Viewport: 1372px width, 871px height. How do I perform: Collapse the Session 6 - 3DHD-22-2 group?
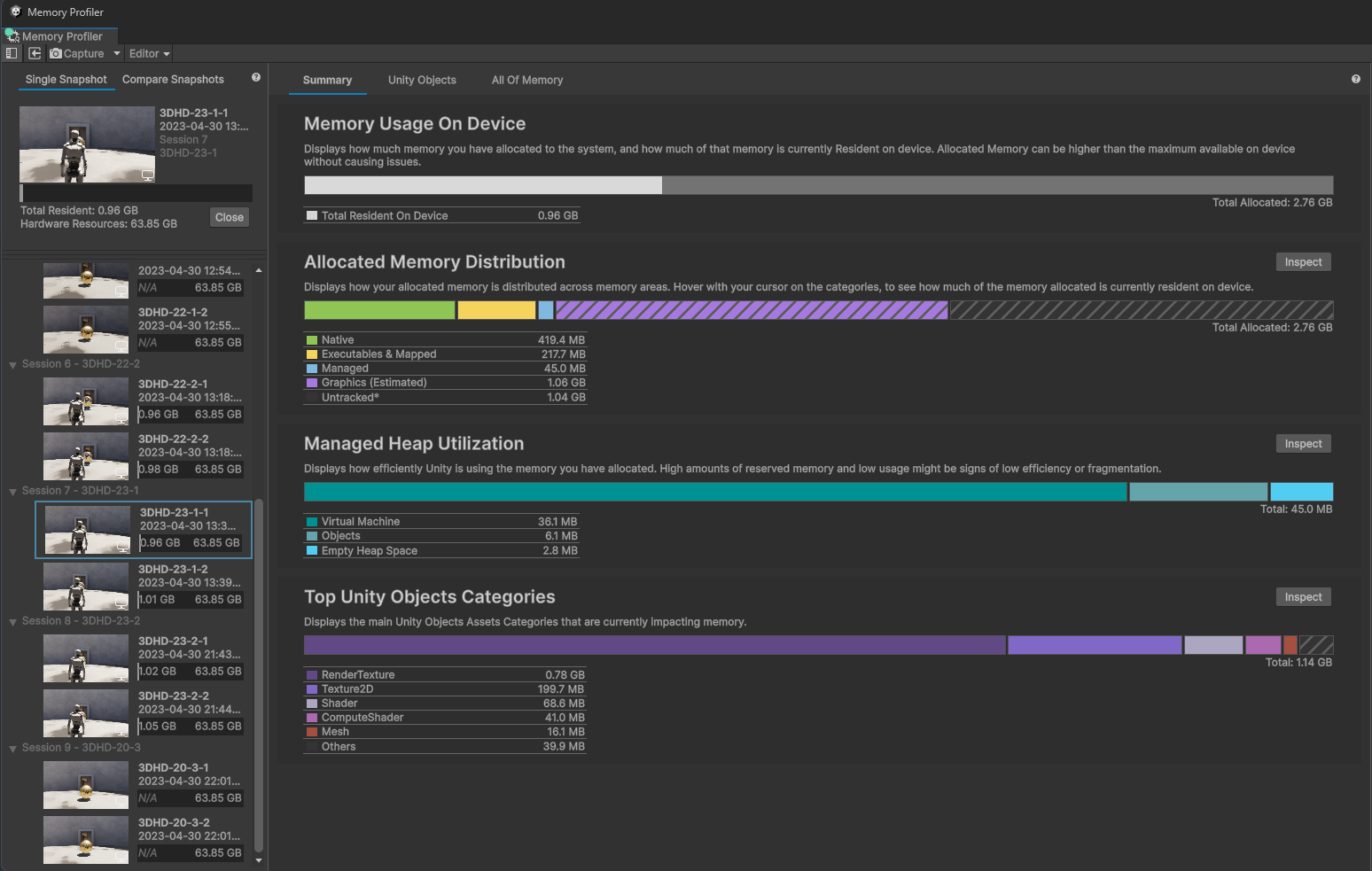pos(12,365)
